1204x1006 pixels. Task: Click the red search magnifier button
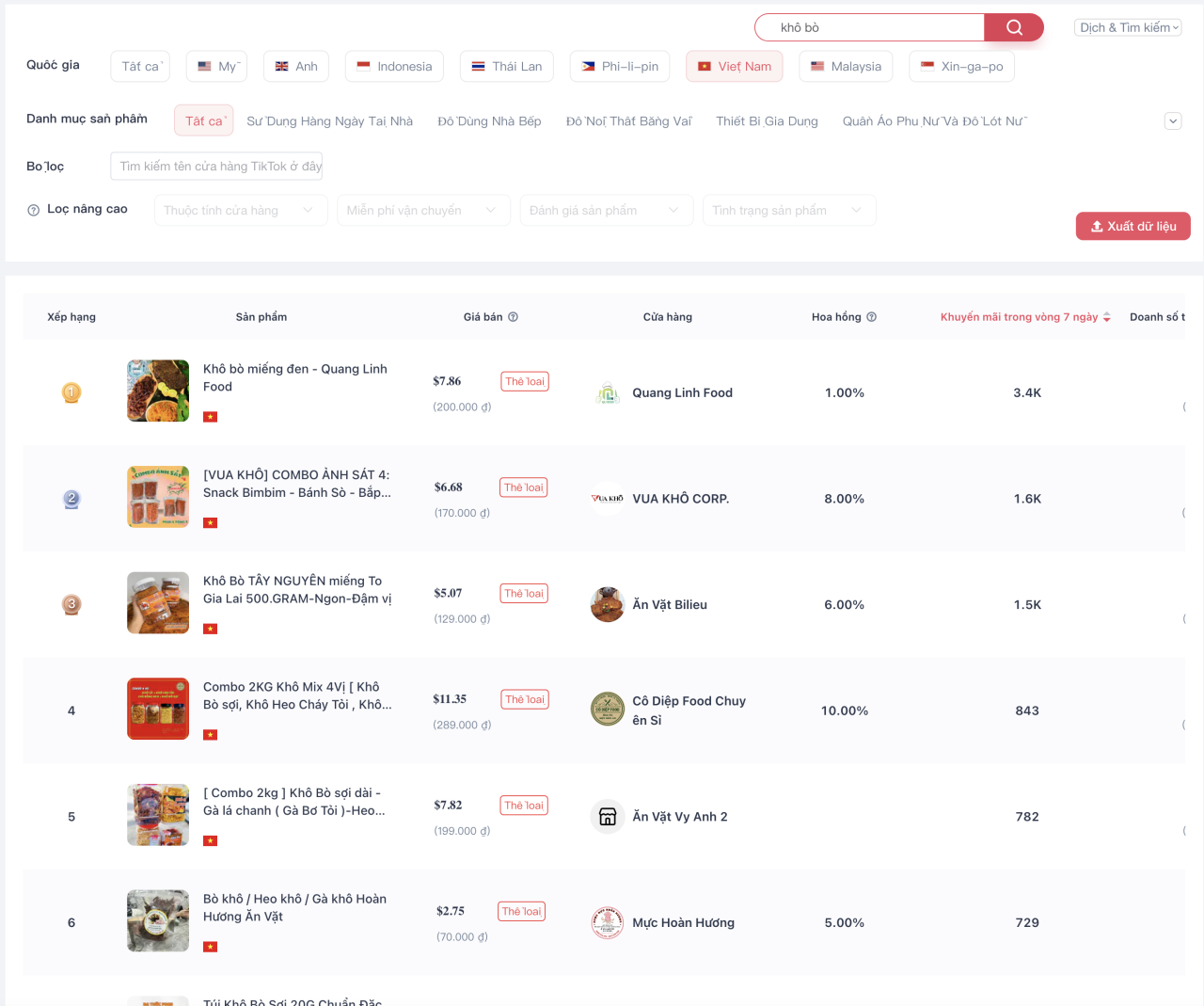pos(1014,27)
